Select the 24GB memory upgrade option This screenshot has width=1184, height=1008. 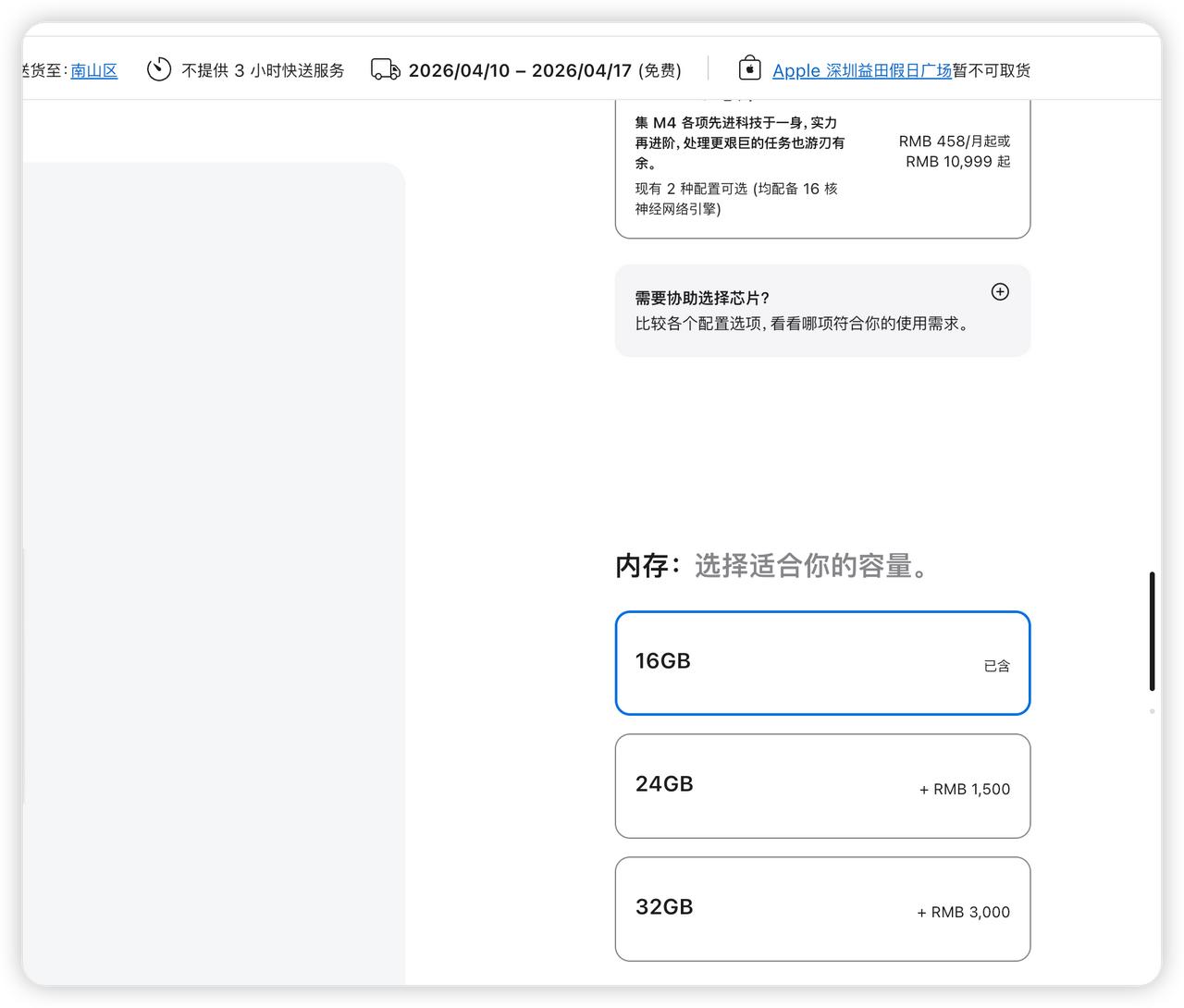(822, 786)
